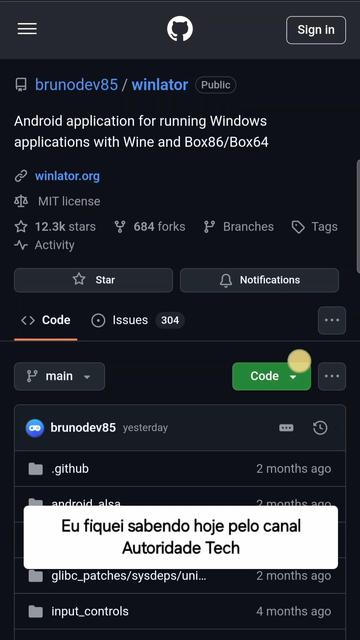Open the three-dot menu beside Issues tab
Image resolution: width=360 pixels, height=640 pixels.
tap(332, 320)
